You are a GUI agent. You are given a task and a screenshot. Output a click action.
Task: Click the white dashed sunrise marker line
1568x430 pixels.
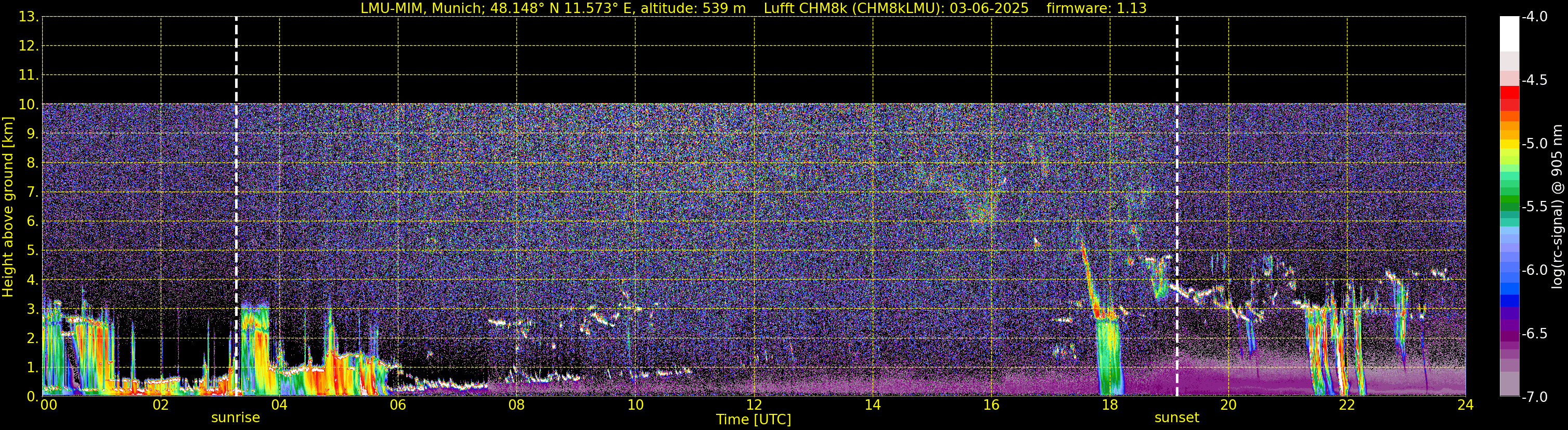pos(236,207)
